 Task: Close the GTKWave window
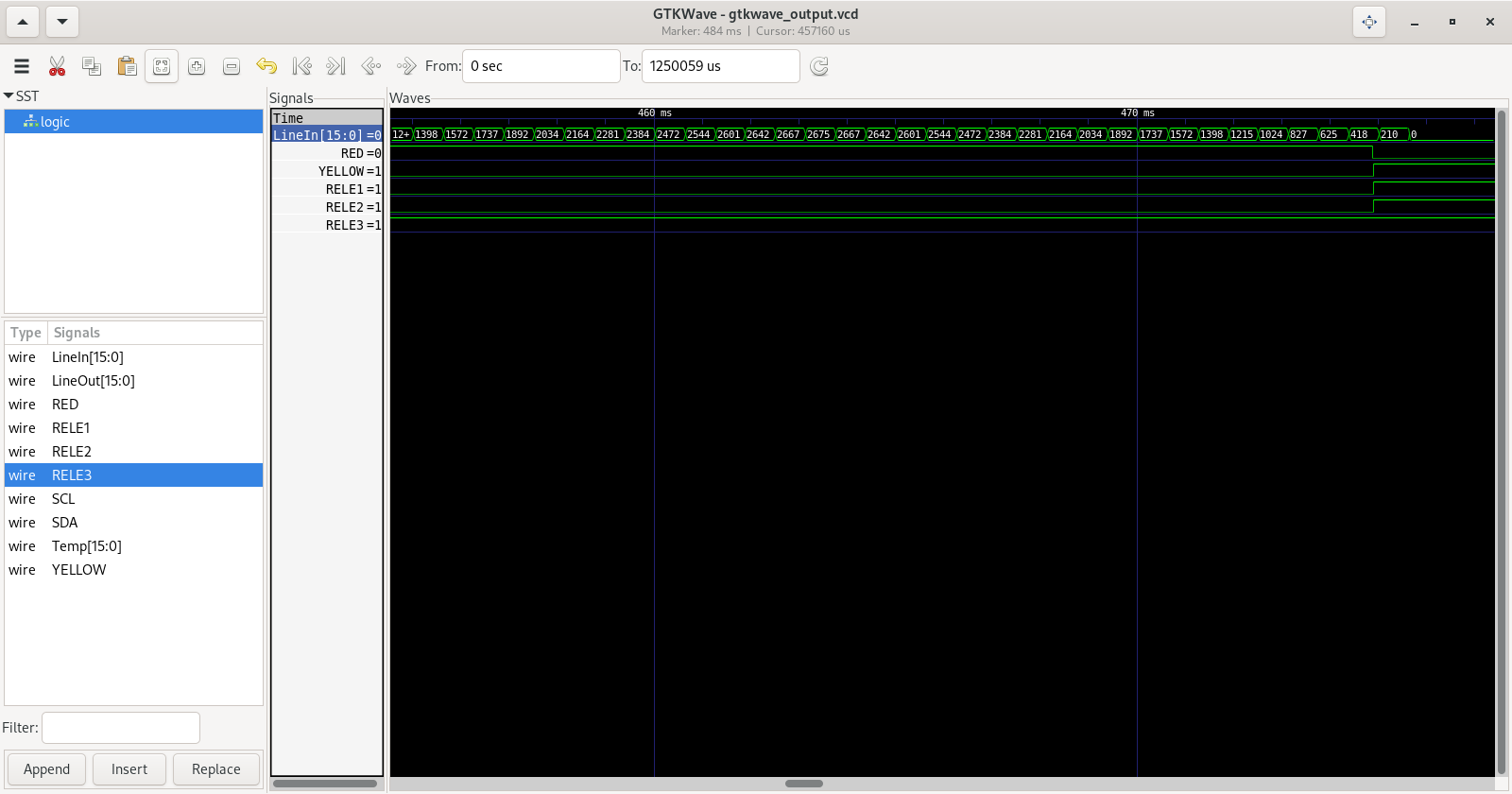pos(1490,22)
